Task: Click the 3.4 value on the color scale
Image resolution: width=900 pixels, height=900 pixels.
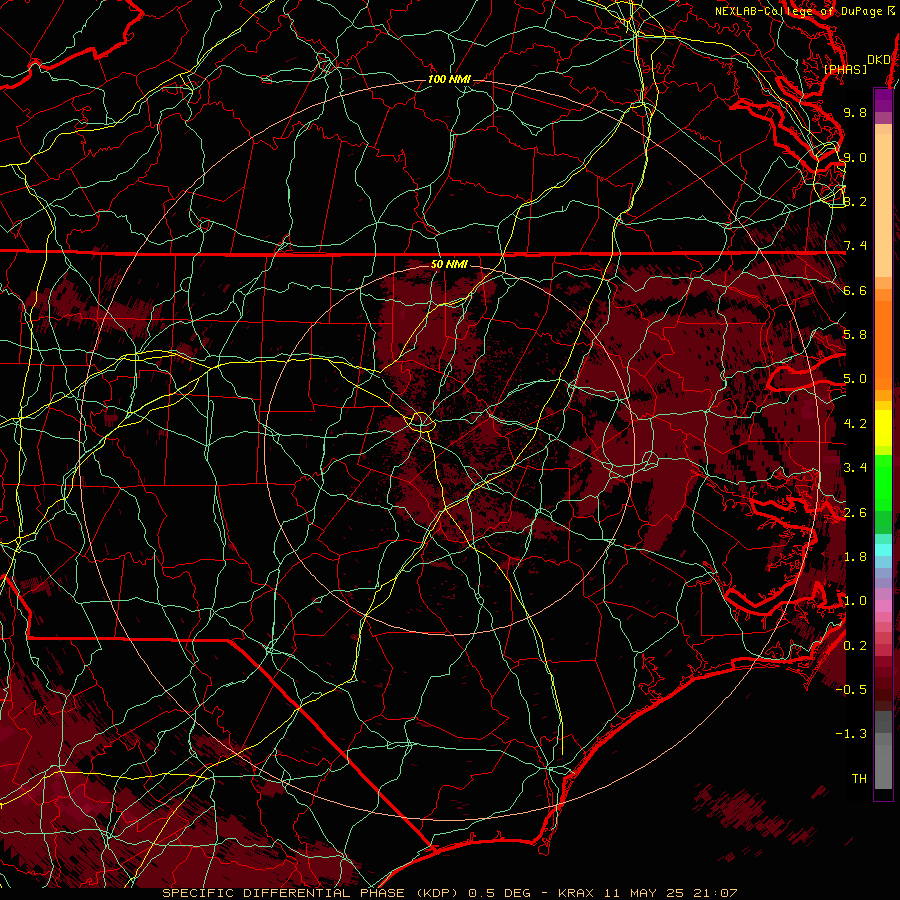Action: pyautogui.click(x=855, y=468)
